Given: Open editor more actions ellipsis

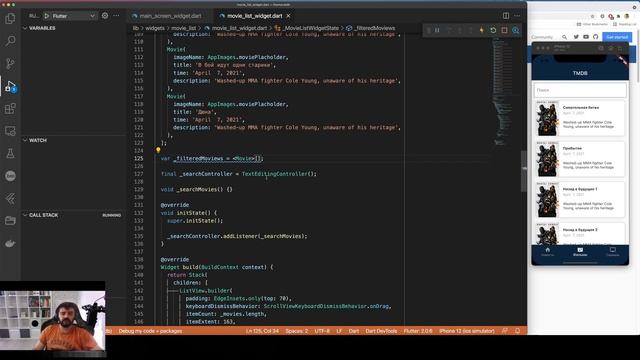Looking at the screenshot, I should pos(517,16).
